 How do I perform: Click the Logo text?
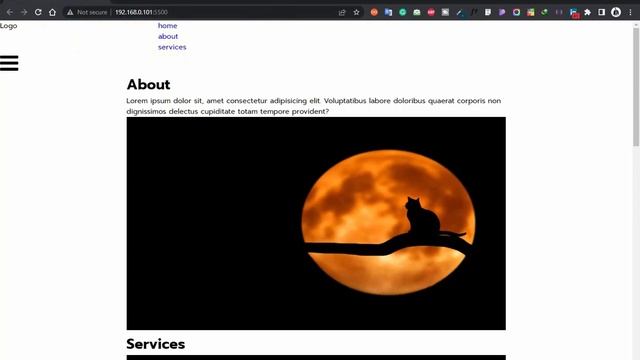[9, 26]
